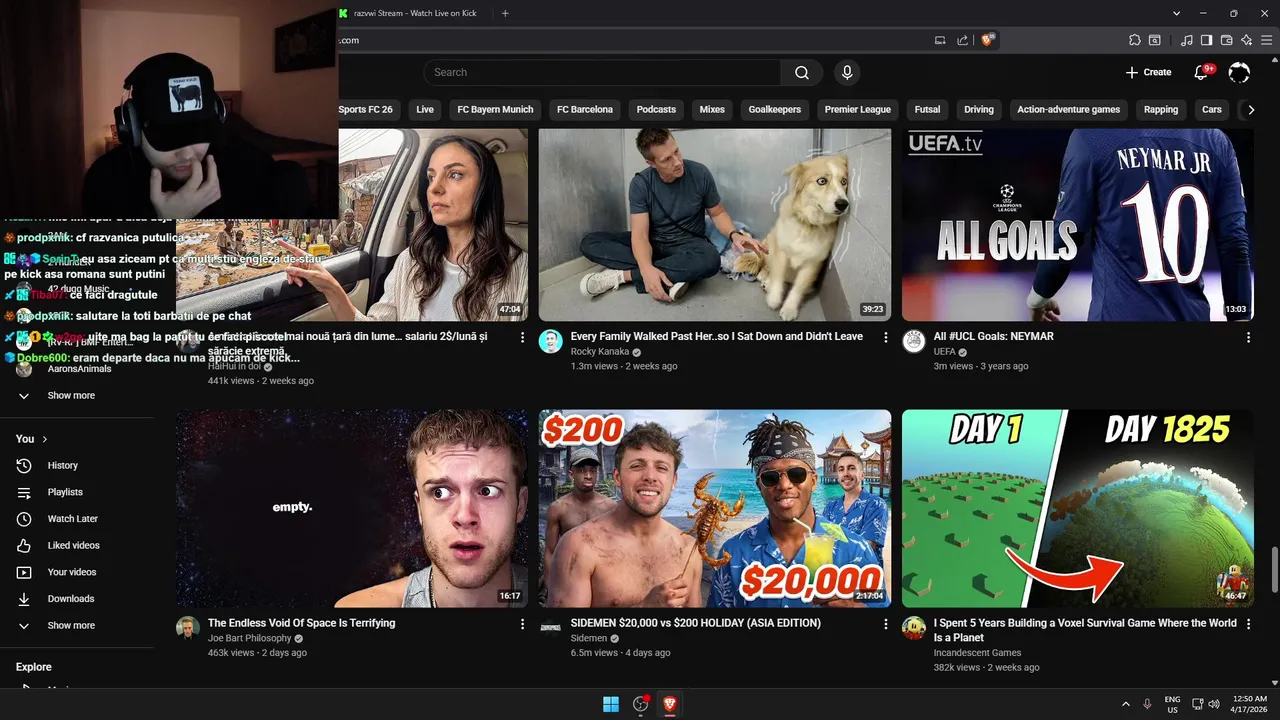The height and width of the screenshot is (720, 1280).
Task: Click the YouTube search input field
Action: (602, 72)
